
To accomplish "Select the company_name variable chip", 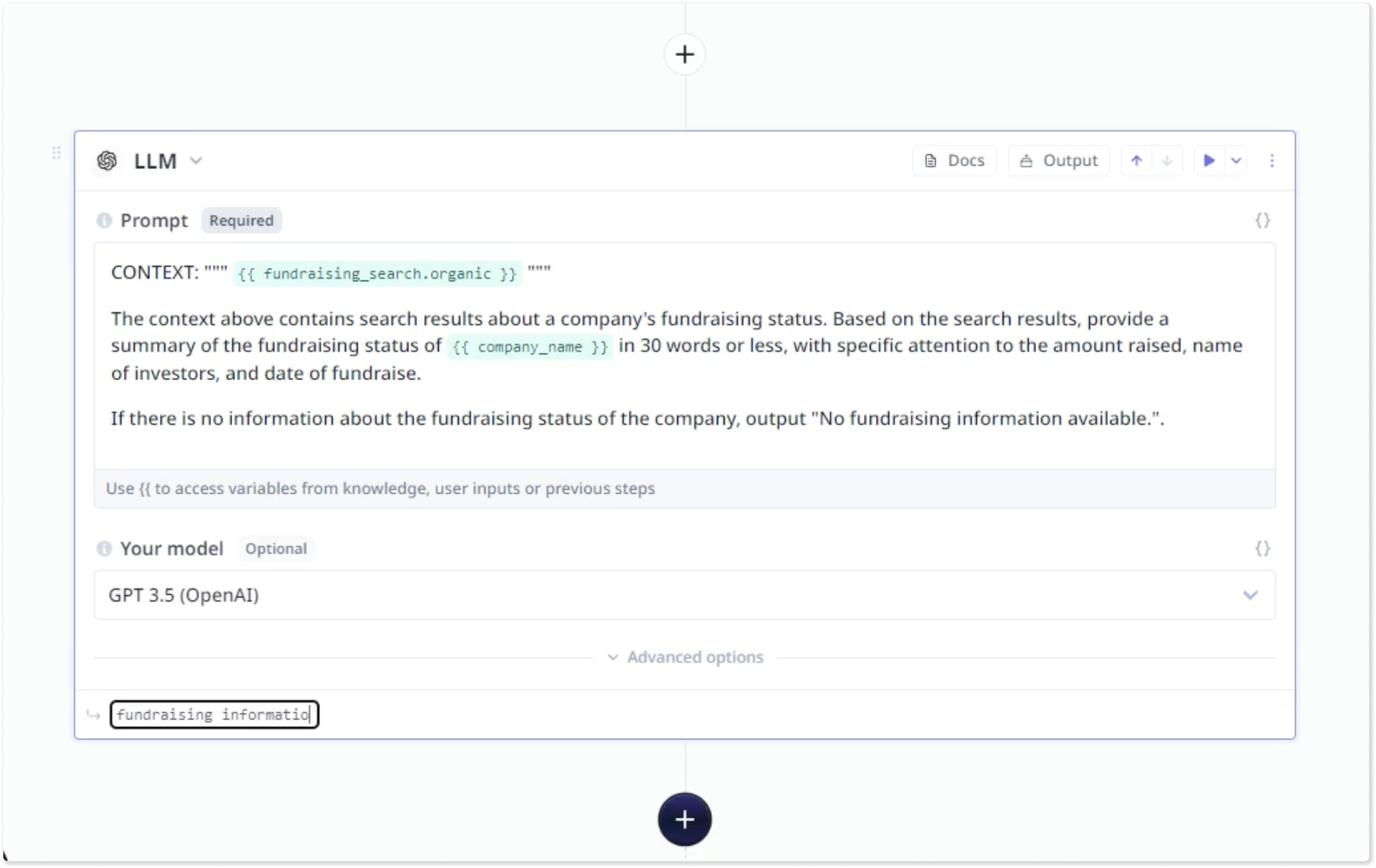I will pyautogui.click(x=530, y=347).
